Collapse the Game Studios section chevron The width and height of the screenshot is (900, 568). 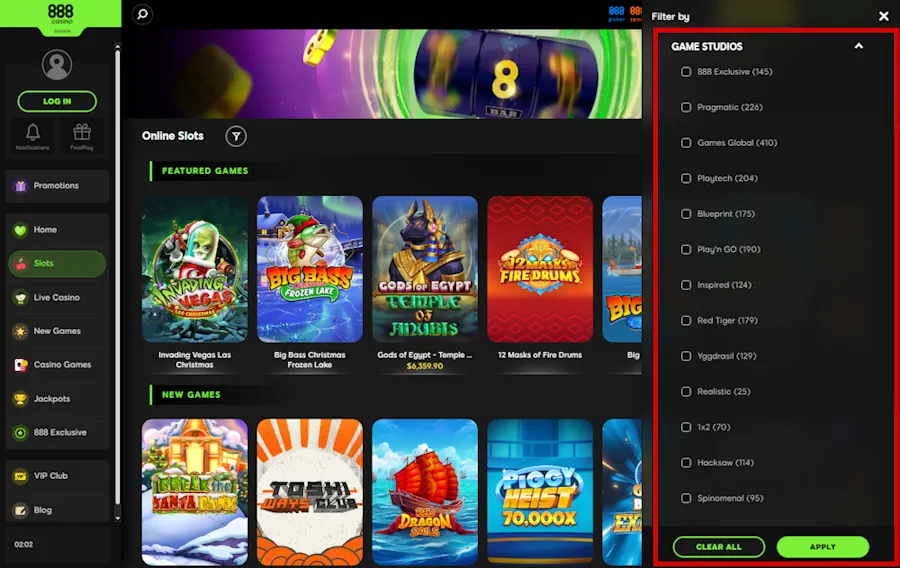tap(859, 46)
